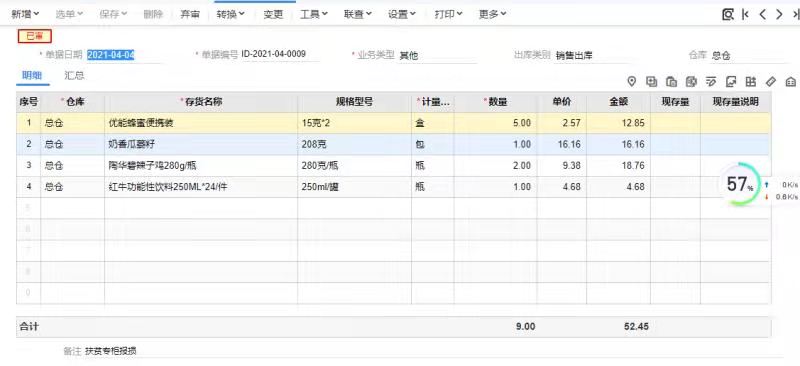
Task: Click the spec cell 250ml/罐
Action: click(355, 187)
